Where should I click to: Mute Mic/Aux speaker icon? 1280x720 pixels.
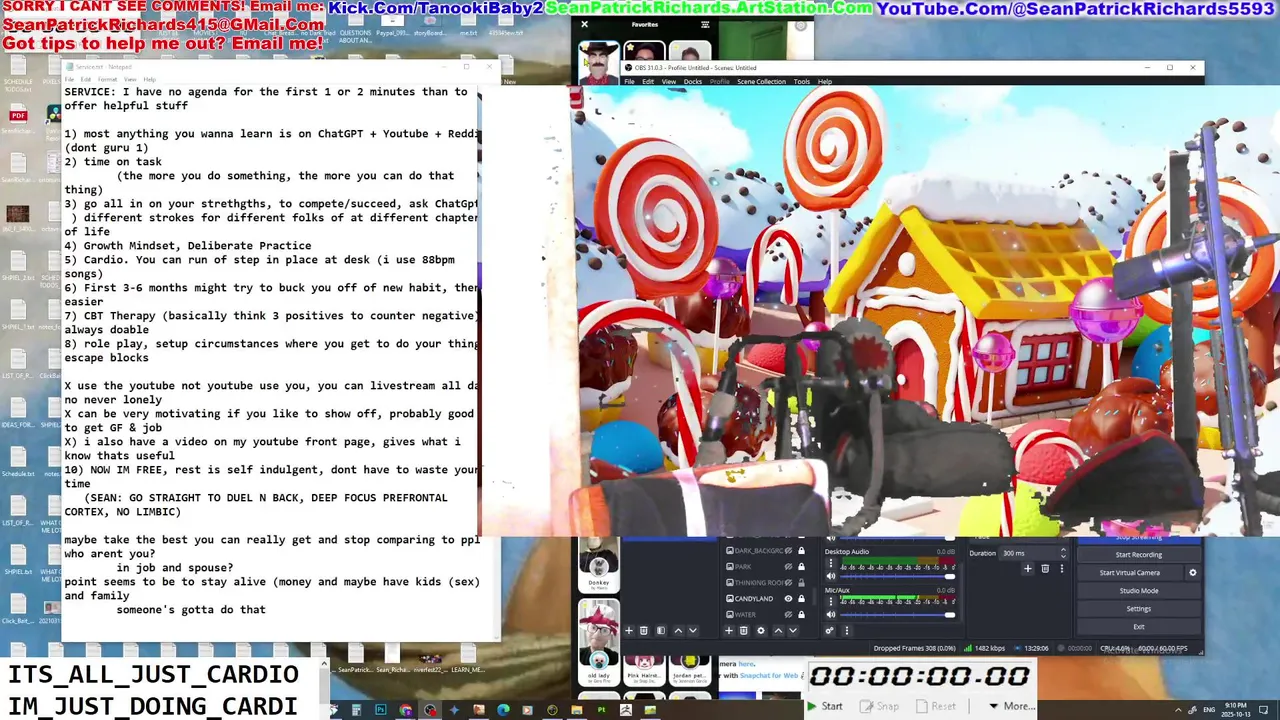[x=831, y=614]
